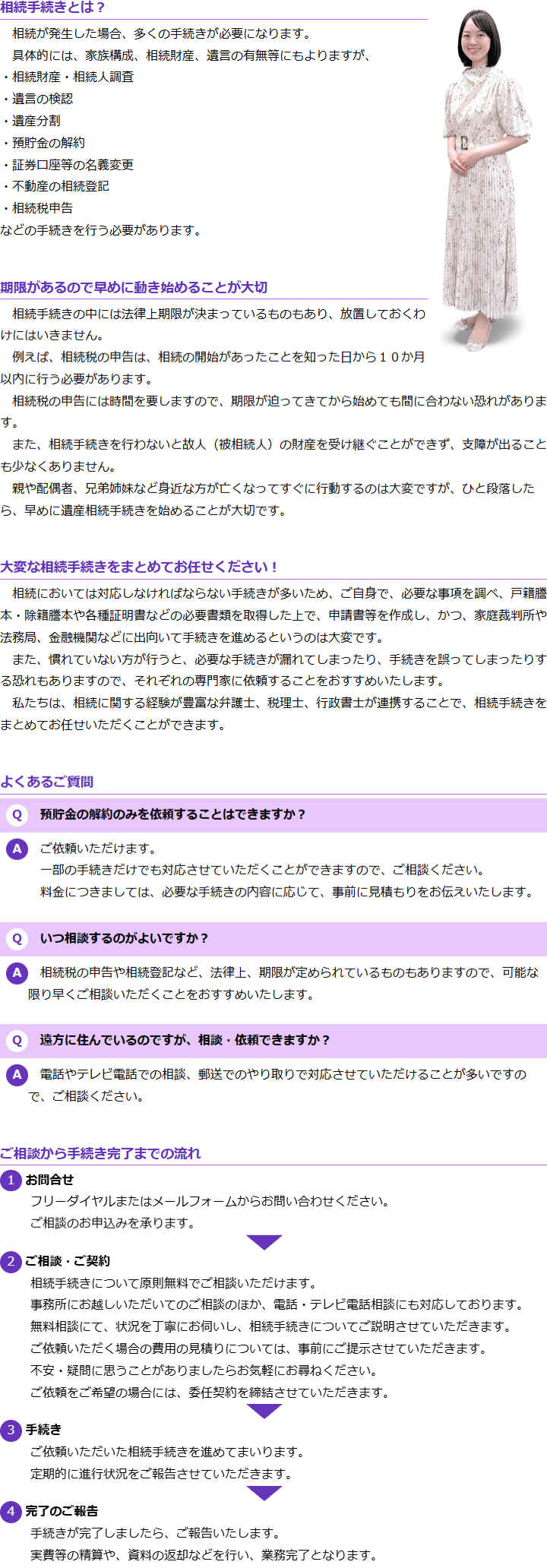Select the A icon beside the 相続税の申告や相続登記 answer

click(17, 972)
